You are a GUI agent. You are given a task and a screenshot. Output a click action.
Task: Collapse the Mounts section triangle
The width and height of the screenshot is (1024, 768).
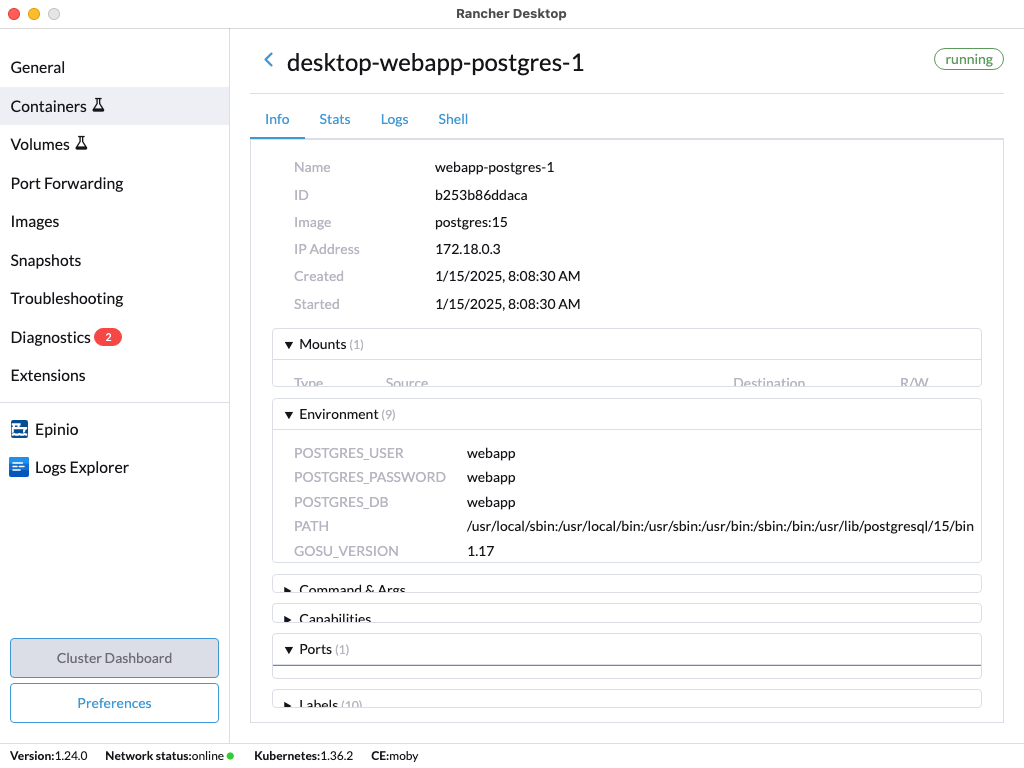click(x=289, y=345)
